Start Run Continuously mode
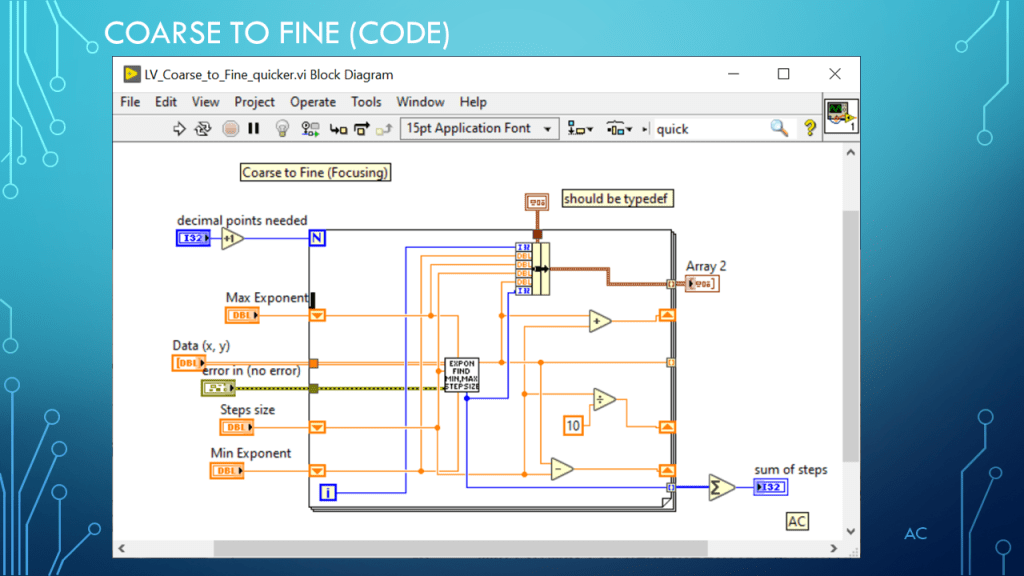Image resolution: width=1024 pixels, height=576 pixels. [203, 129]
